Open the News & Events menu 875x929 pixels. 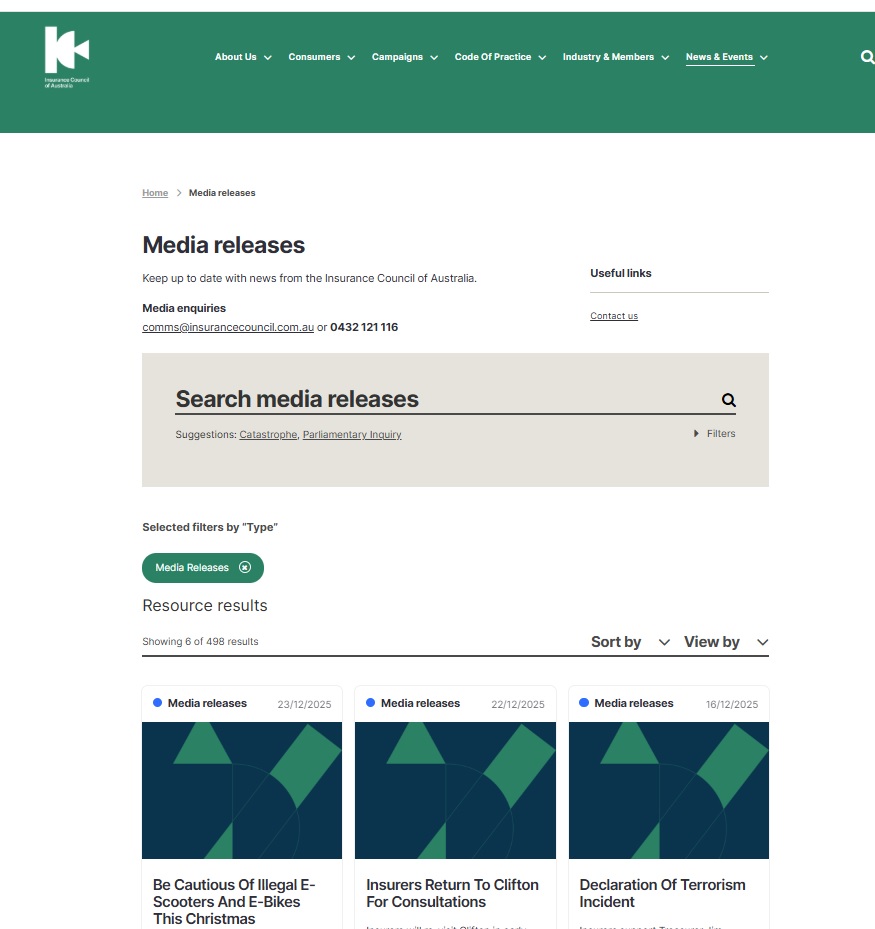point(726,57)
